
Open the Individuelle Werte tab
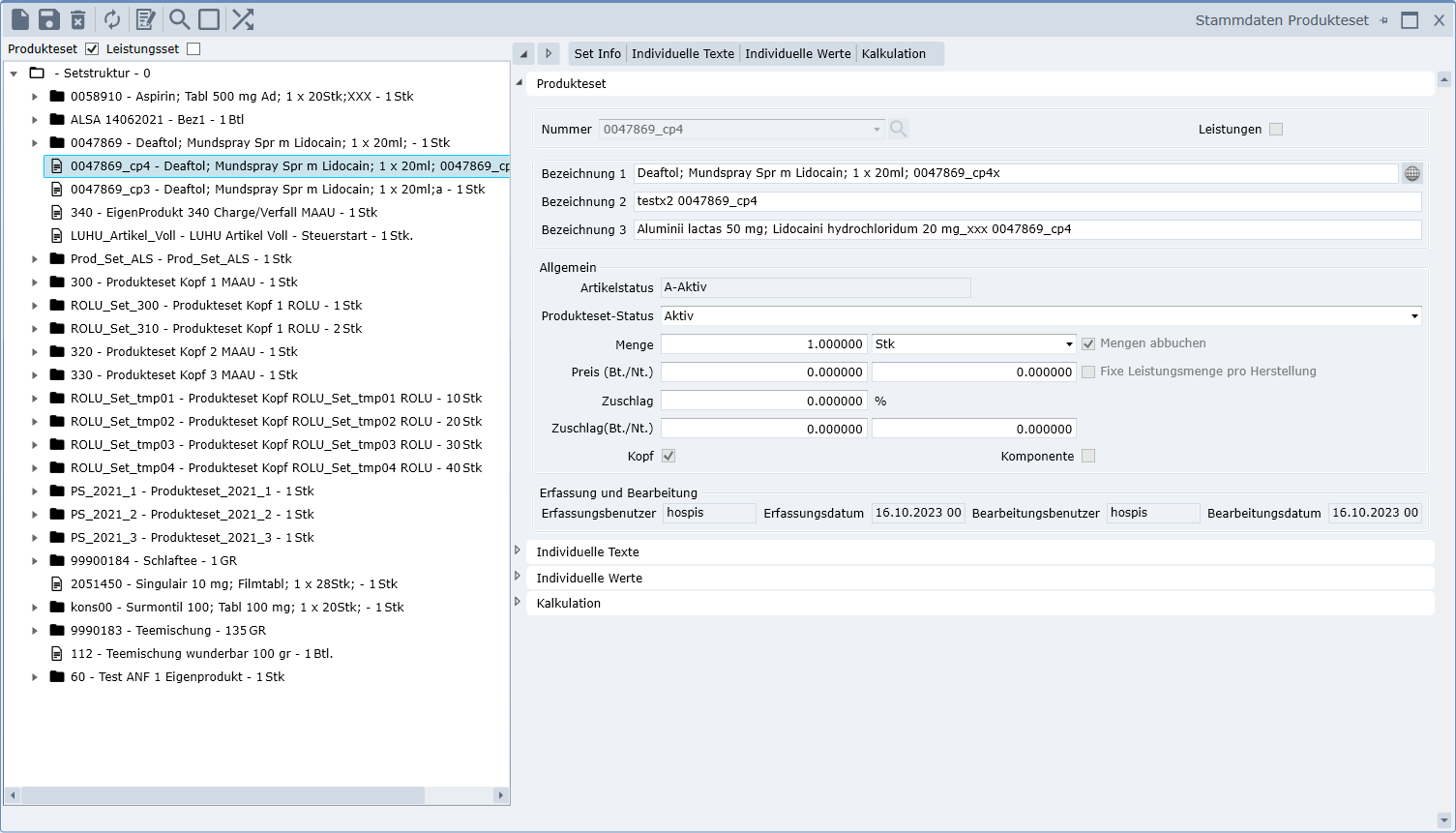pyautogui.click(x=797, y=54)
